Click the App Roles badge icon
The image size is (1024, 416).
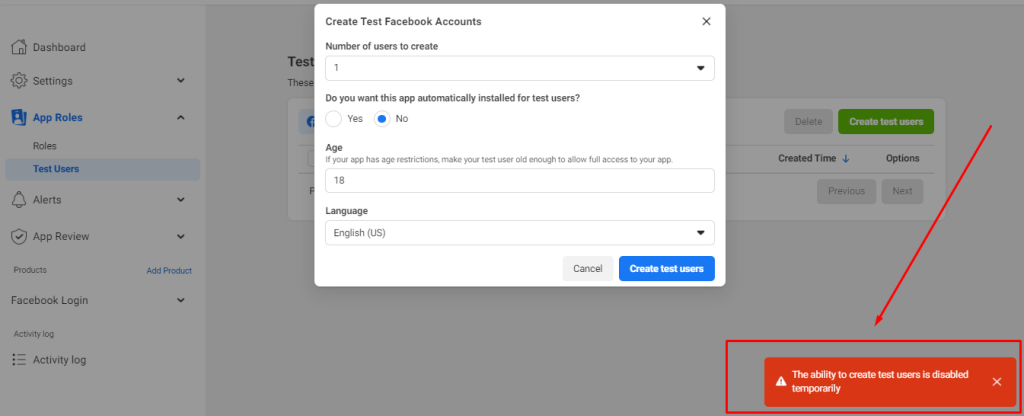pos(19,118)
